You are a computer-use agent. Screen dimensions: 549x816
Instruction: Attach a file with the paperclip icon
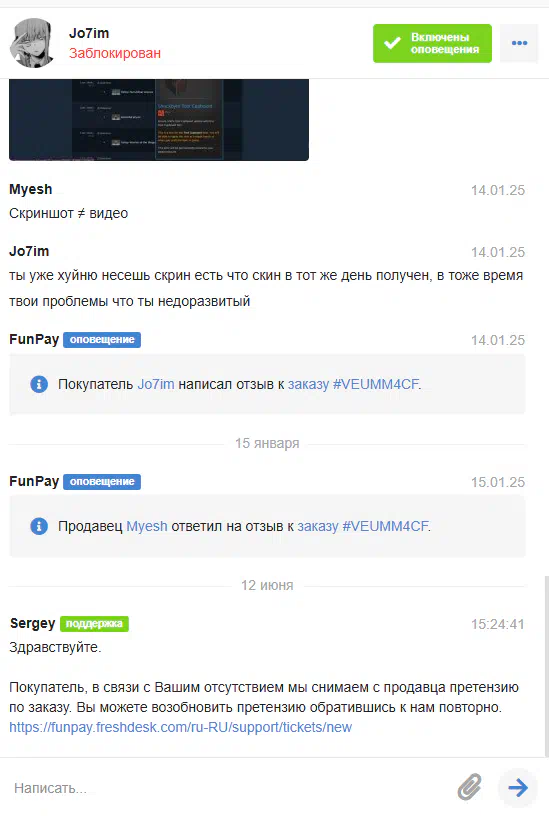(469, 787)
